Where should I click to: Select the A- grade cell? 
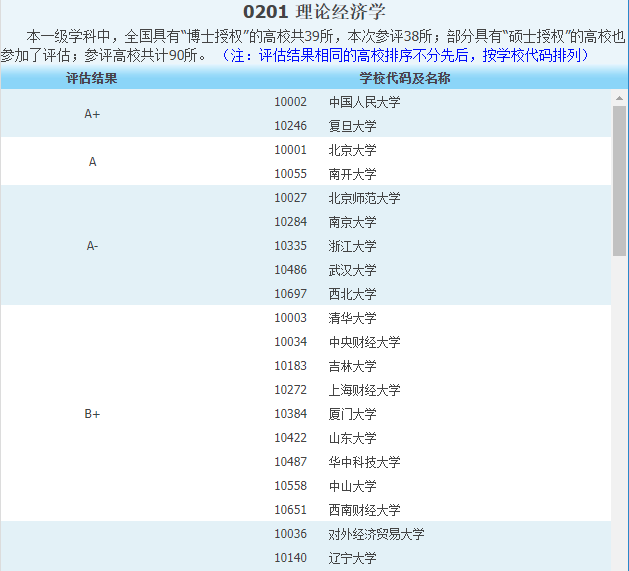pyautogui.click(x=92, y=246)
